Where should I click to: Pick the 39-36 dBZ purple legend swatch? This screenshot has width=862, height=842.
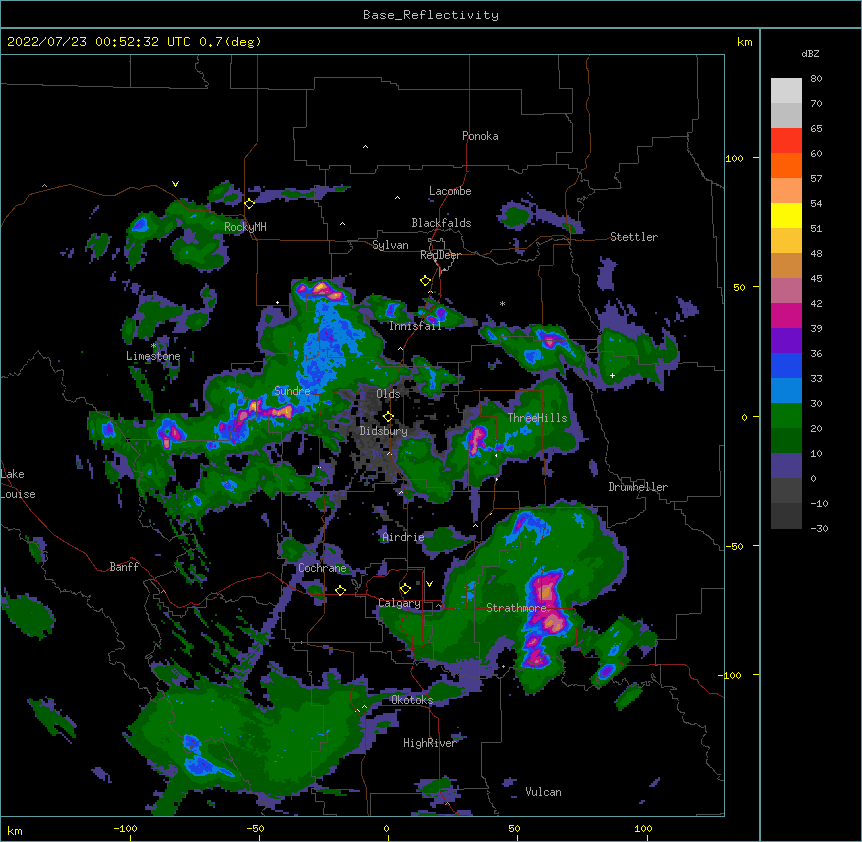pos(786,340)
